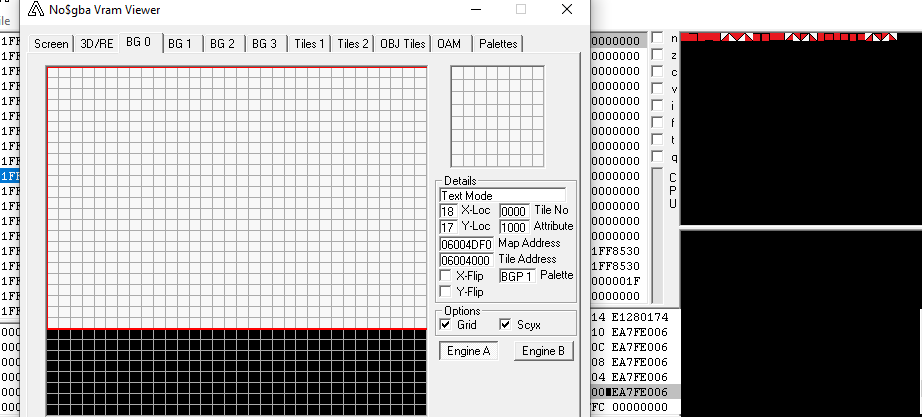The width and height of the screenshot is (922, 417).
Task: Select Engine A button
Action: (x=469, y=351)
